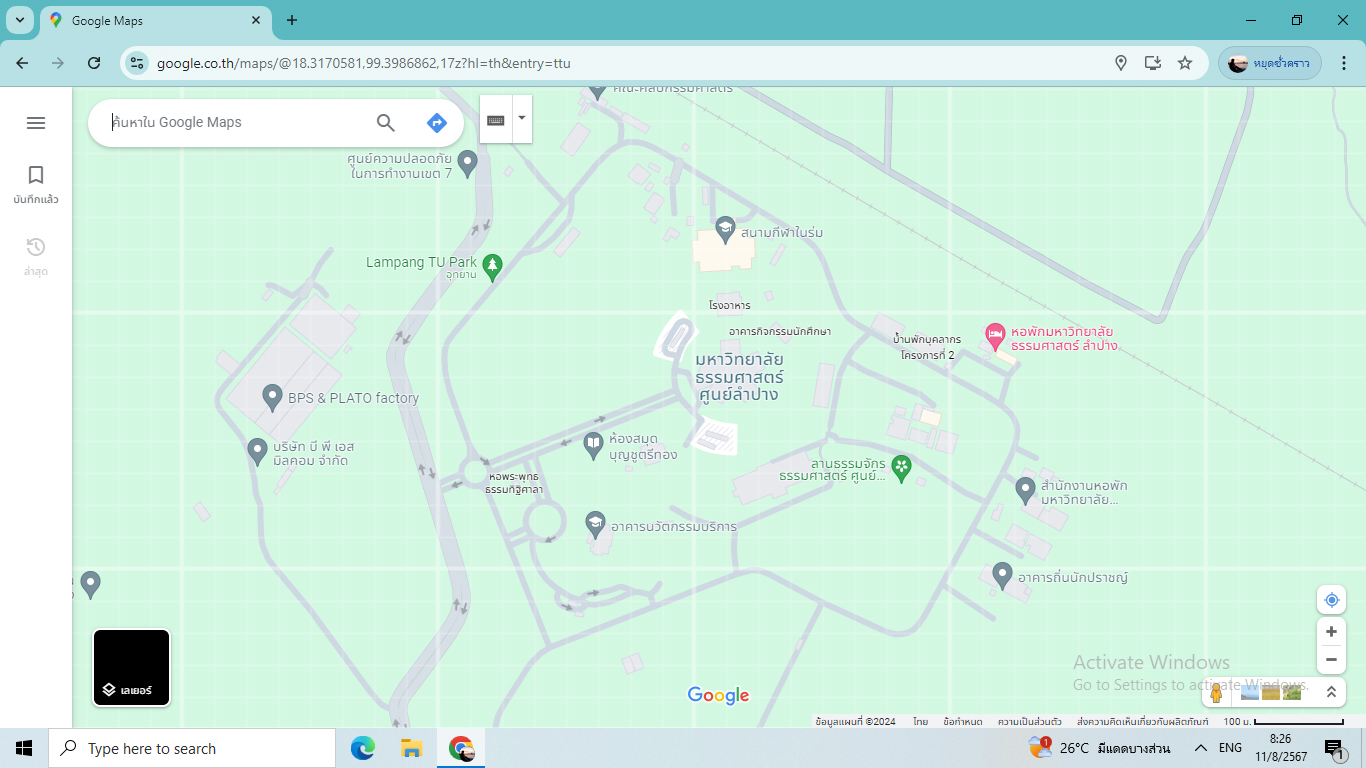This screenshot has height=768, width=1366.
Task: Select the Street View pegman icon
Action: click(x=1216, y=692)
